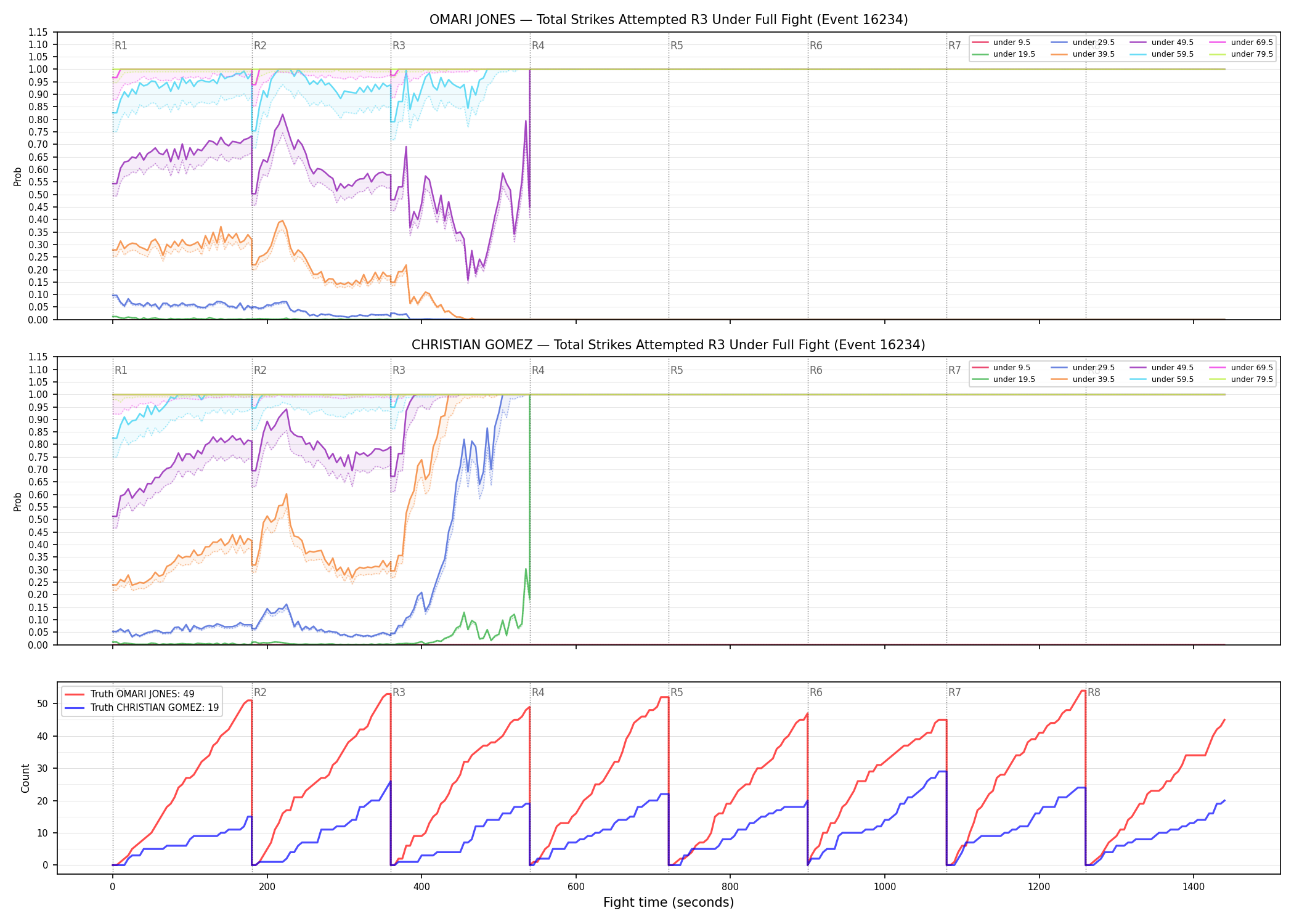Select R5 label in Omari Jones chart
This screenshot has width=1294, height=924.
(x=677, y=46)
